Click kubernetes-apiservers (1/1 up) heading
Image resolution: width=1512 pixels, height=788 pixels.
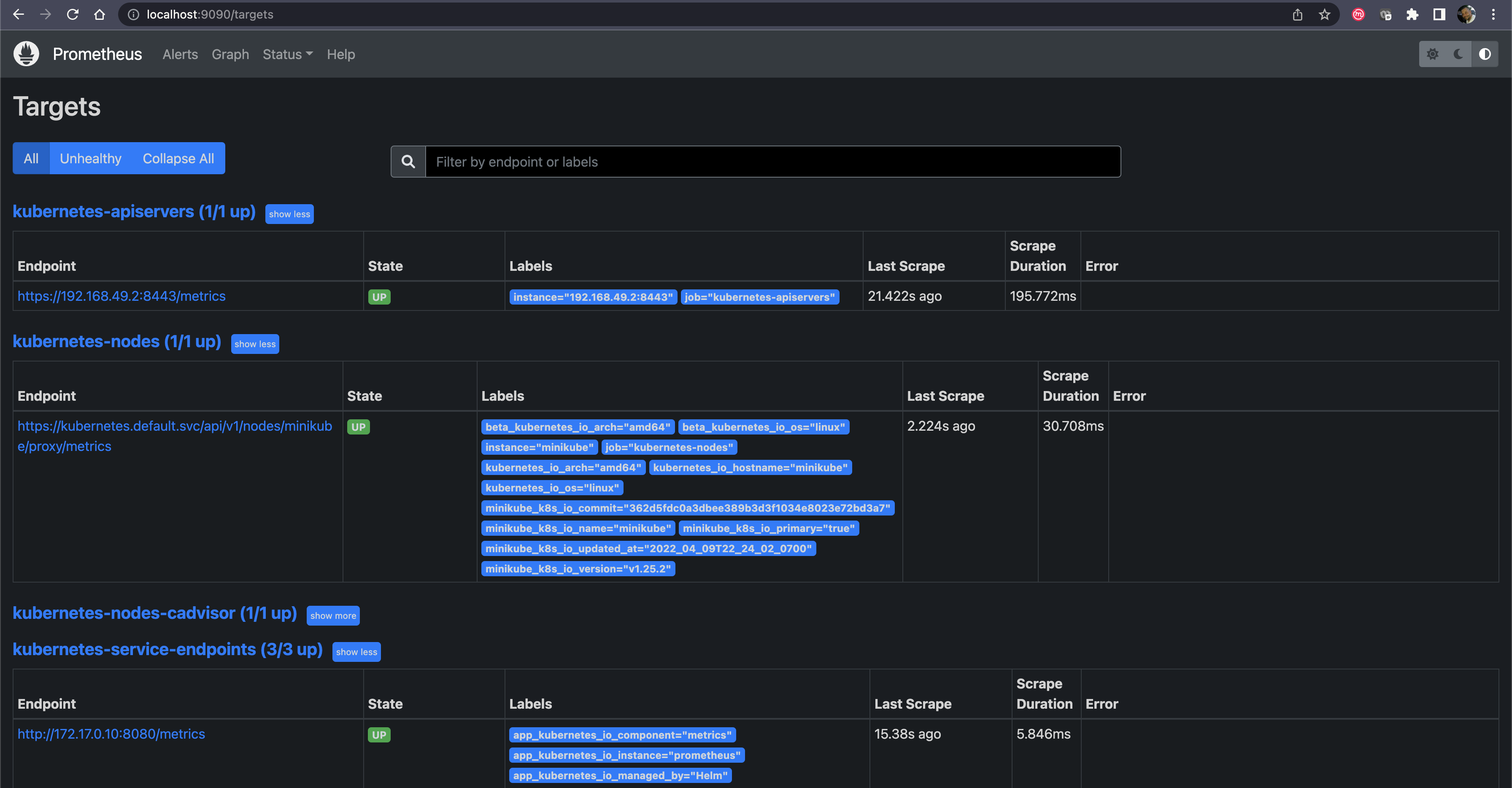pyautogui.click(x=135, y=211)
